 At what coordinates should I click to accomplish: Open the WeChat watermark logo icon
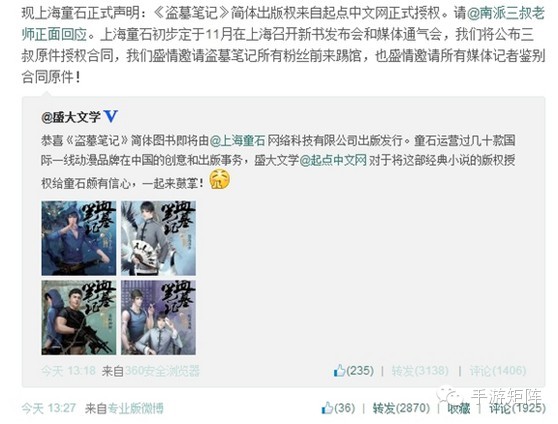click(449, 395)
